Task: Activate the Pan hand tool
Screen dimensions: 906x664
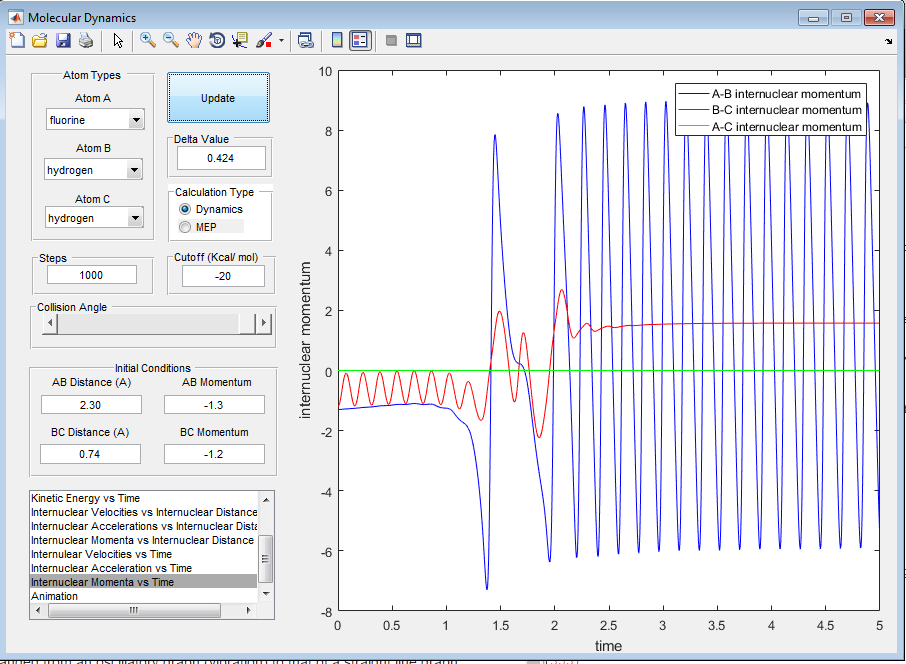Action: (194, 41)
